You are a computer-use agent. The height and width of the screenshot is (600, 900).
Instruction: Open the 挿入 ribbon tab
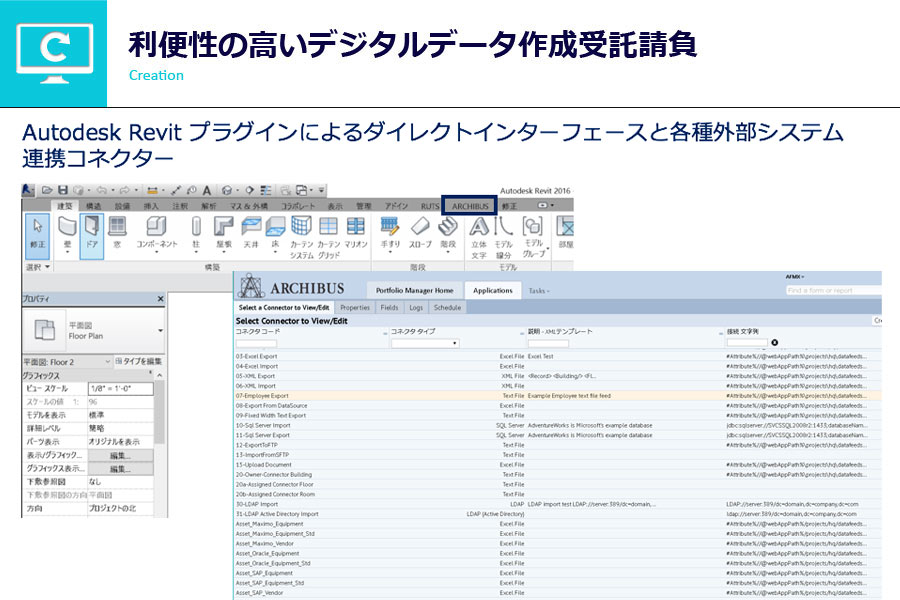[x=151, y=206]
